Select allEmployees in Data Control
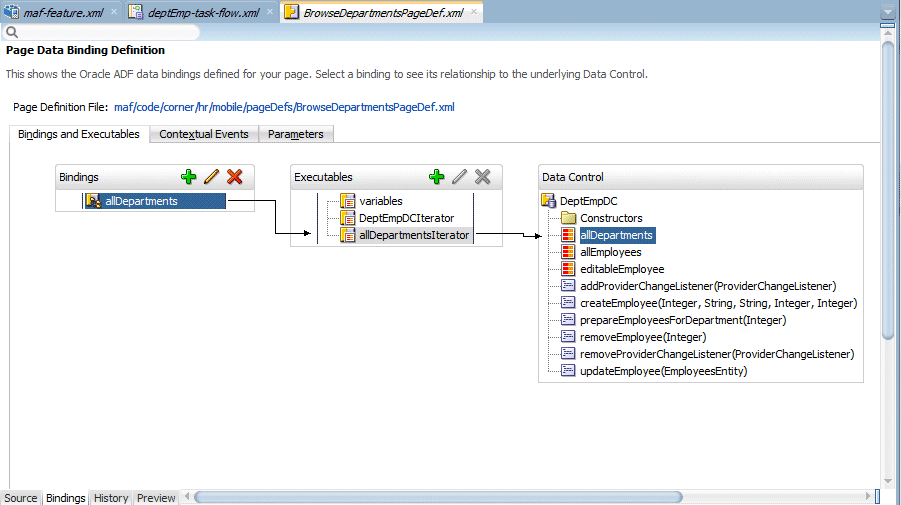 (x=610, y=252)
